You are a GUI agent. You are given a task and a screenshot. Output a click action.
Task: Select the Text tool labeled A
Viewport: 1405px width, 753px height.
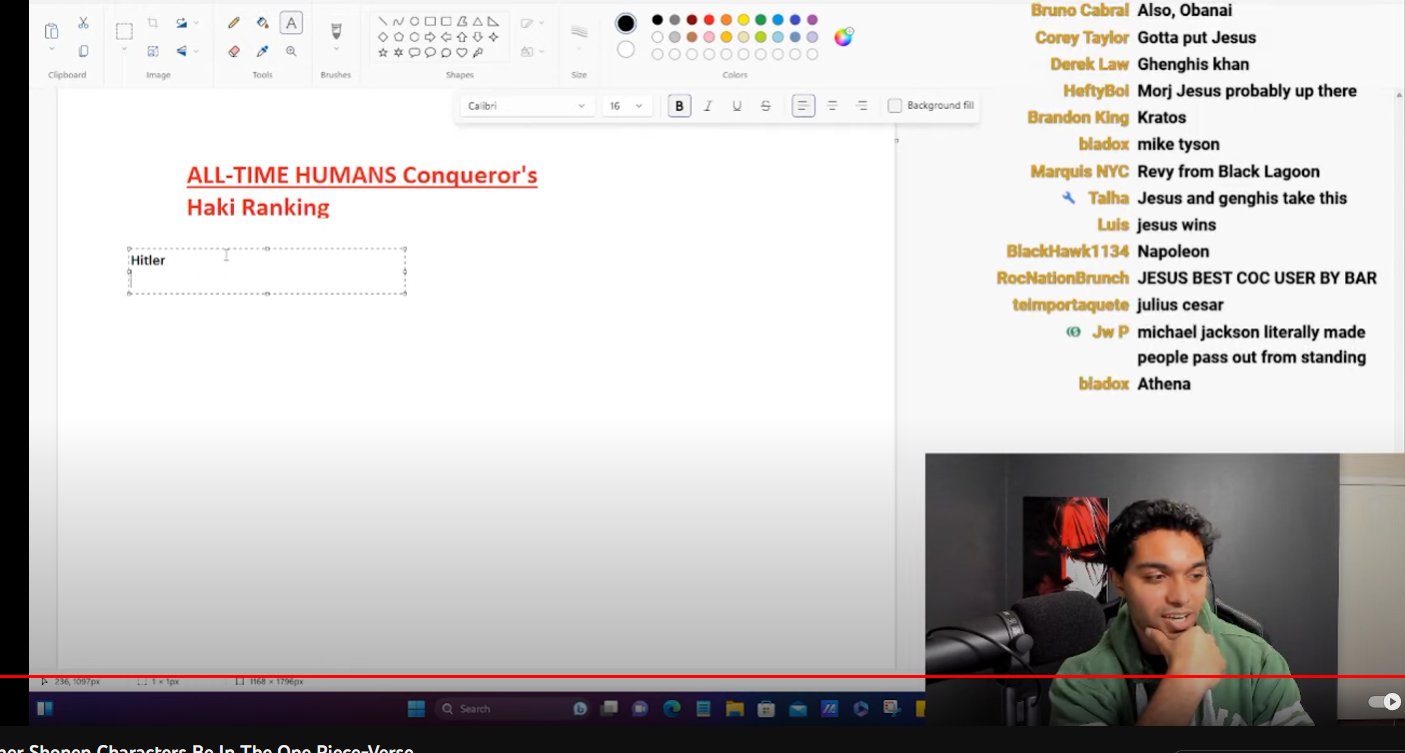(291, 23)
